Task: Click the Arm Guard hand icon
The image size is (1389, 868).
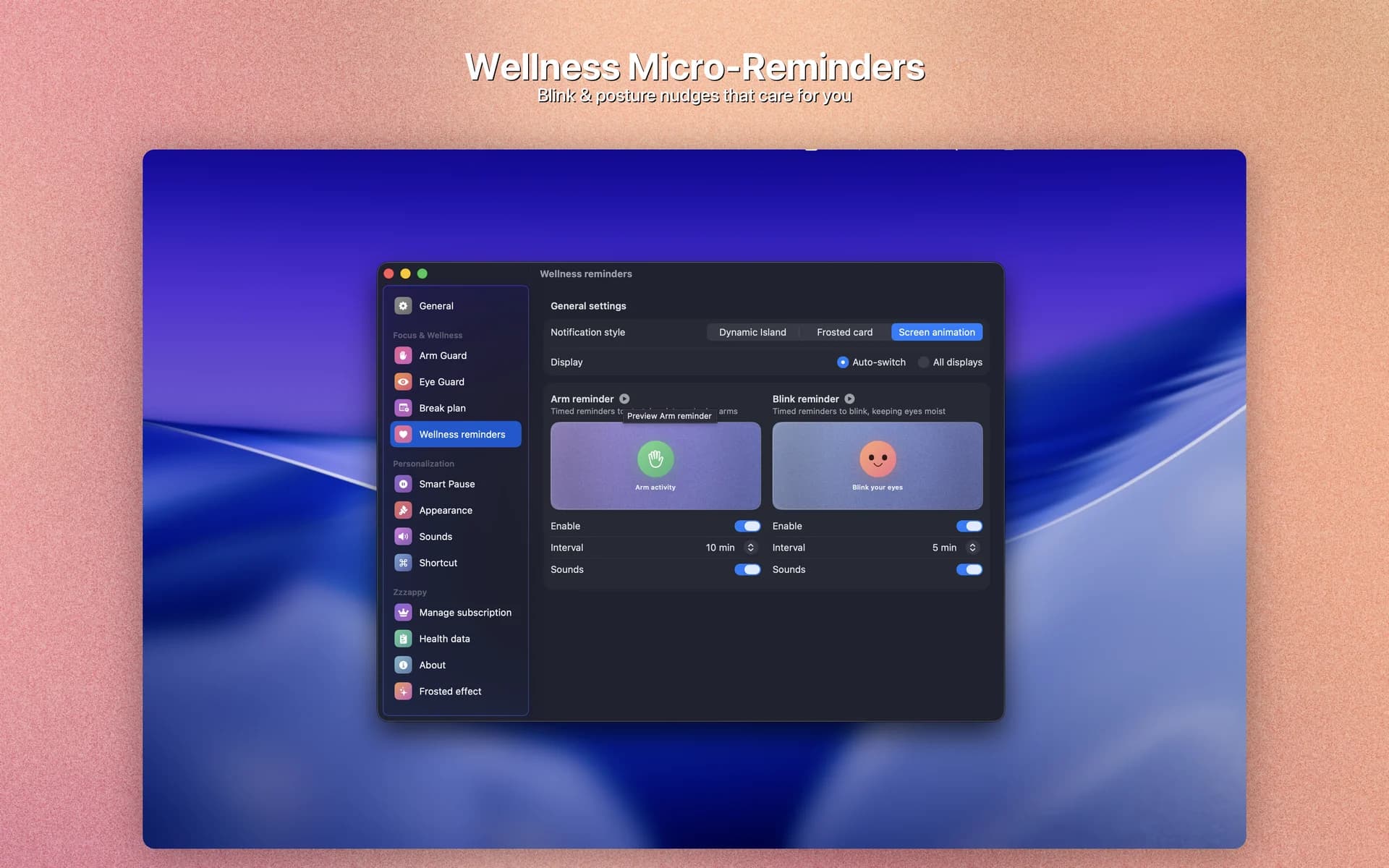Action: click(403, 355)
